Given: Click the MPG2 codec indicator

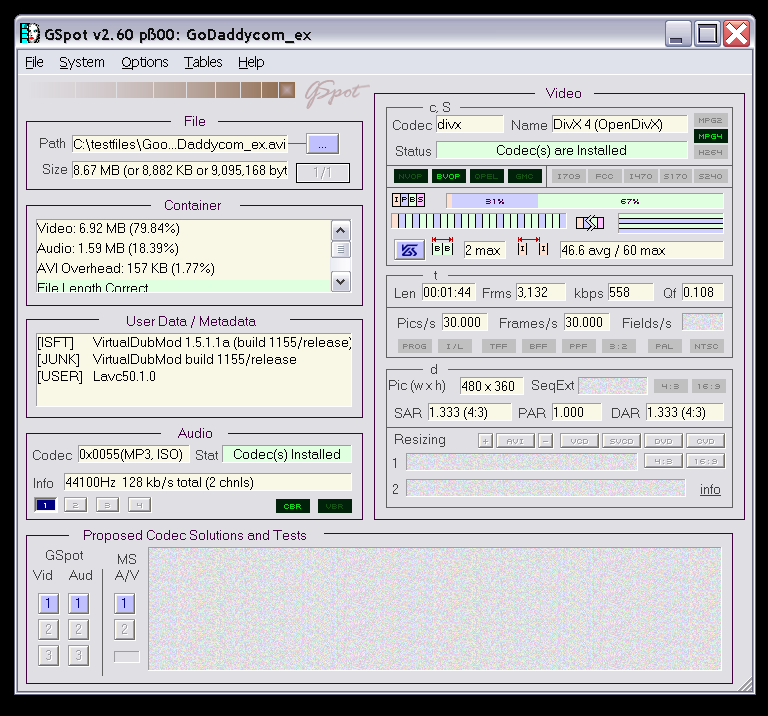Looking at the screenshot, I should (x=710, y=120).
